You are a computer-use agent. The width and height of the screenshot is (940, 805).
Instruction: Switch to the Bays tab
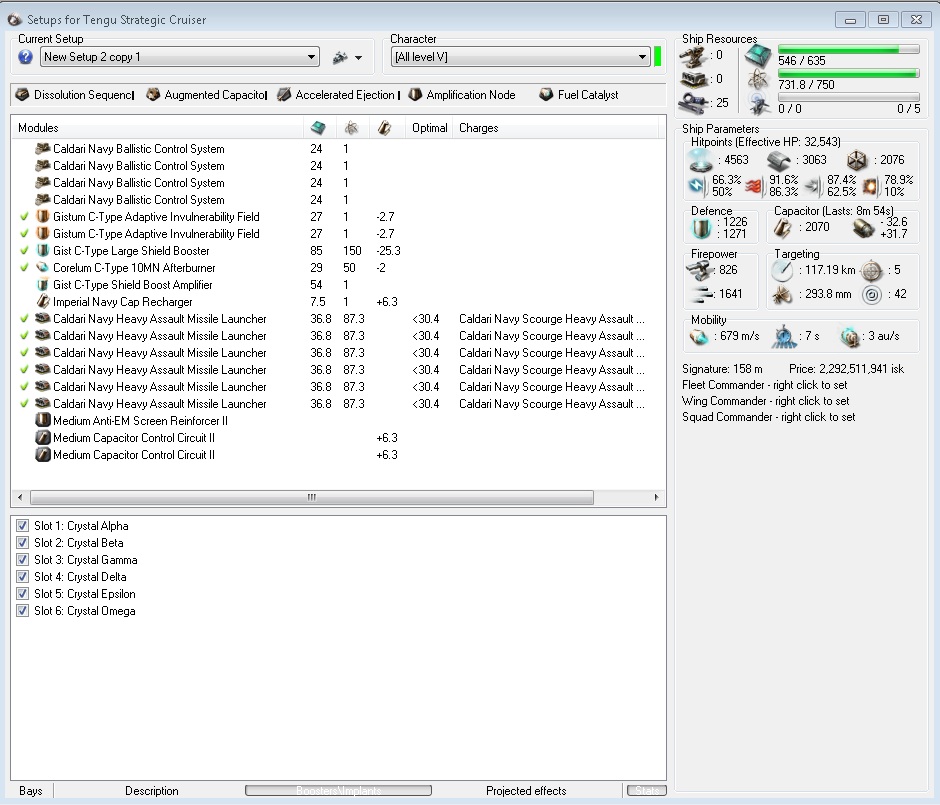tap(31, 791)
